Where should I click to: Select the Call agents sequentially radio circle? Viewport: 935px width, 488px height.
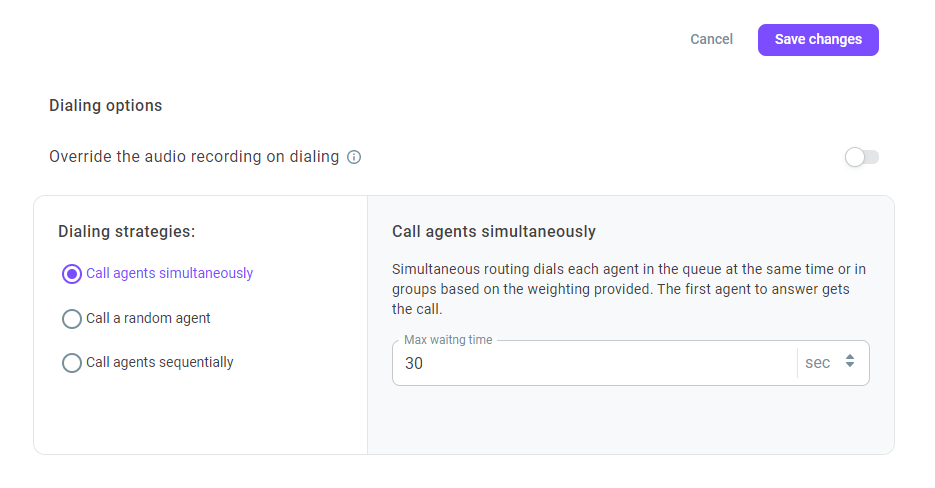click(x=72, y=363)
